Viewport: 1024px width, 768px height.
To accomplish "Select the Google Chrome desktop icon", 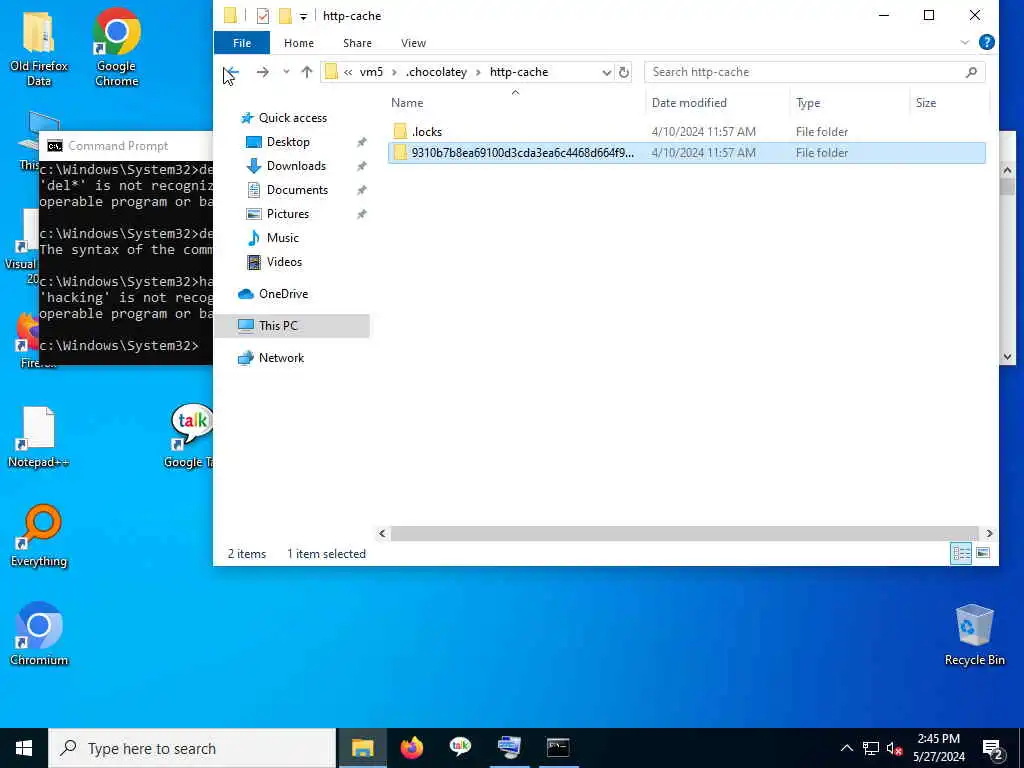I will (x=116, y=48).
